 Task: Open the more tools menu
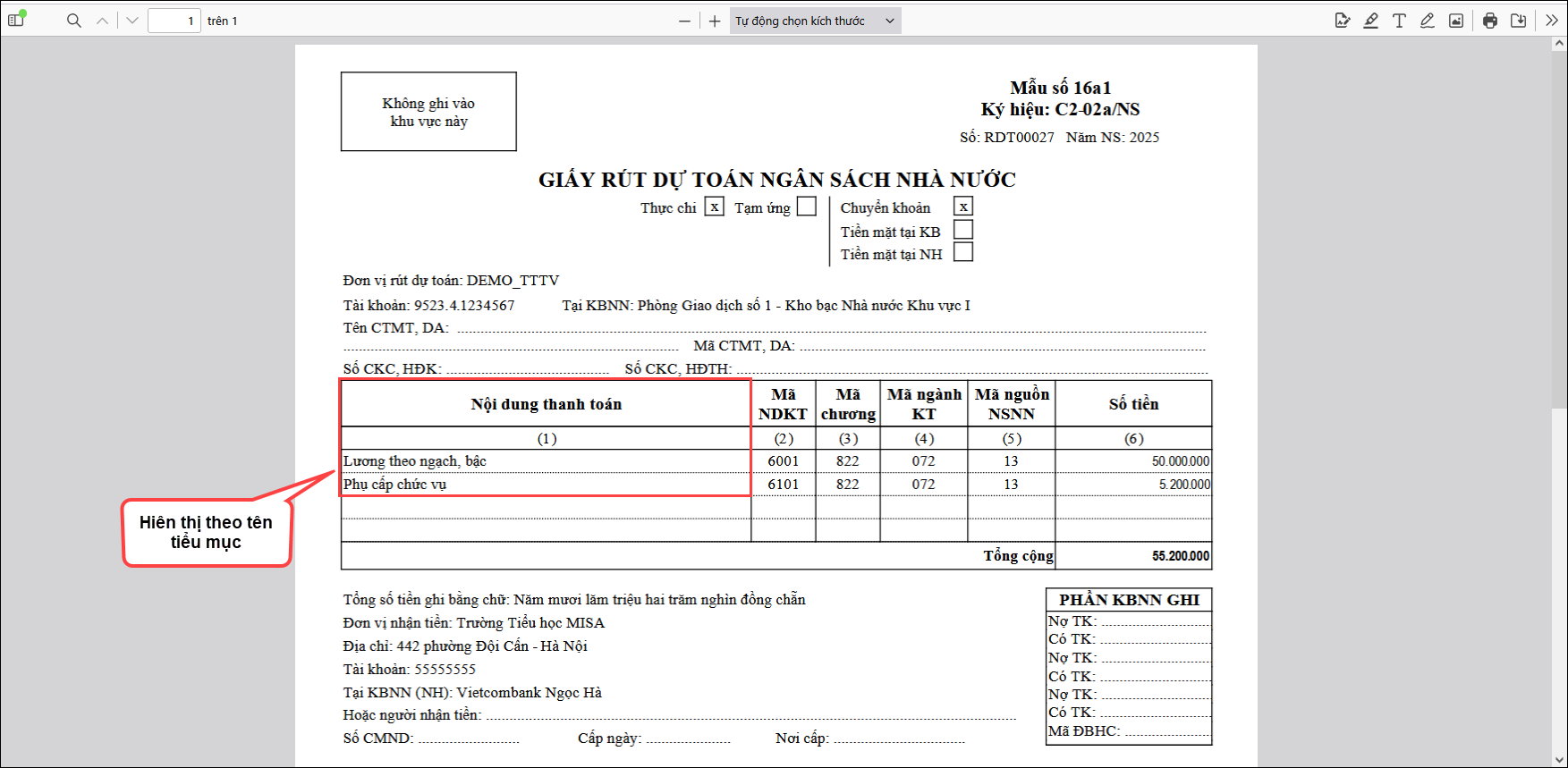pos(1552,21)
